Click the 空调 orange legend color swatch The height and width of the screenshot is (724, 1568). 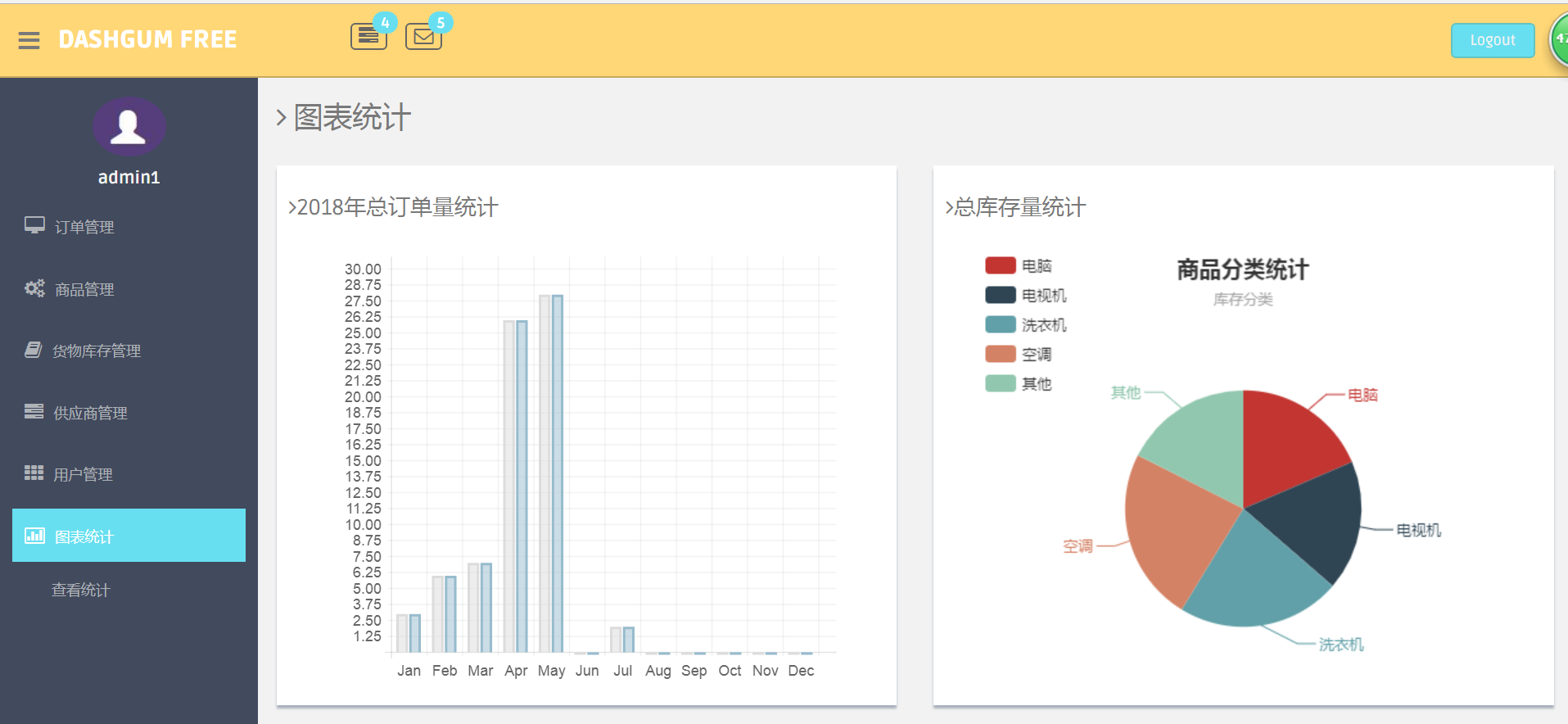click(1001, 354)
